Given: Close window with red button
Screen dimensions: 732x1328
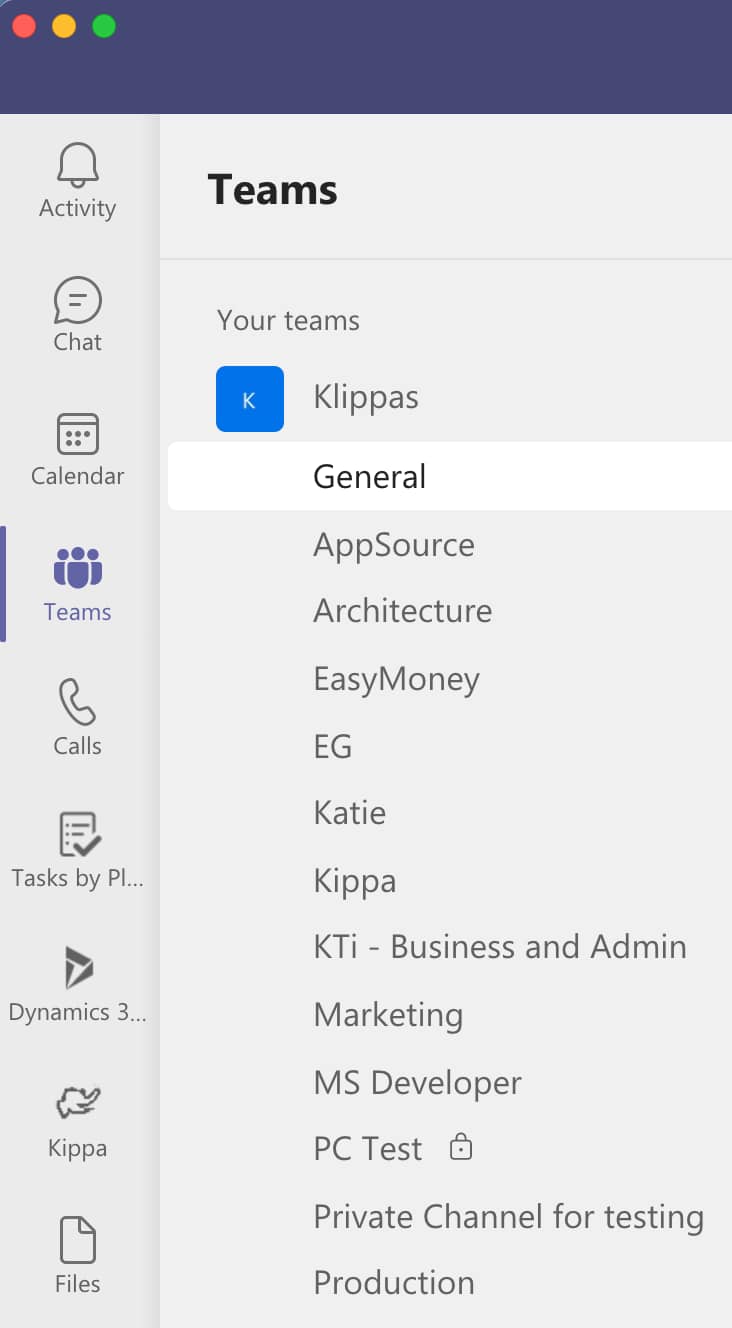Looking at the screenshot, I should 24,26.
